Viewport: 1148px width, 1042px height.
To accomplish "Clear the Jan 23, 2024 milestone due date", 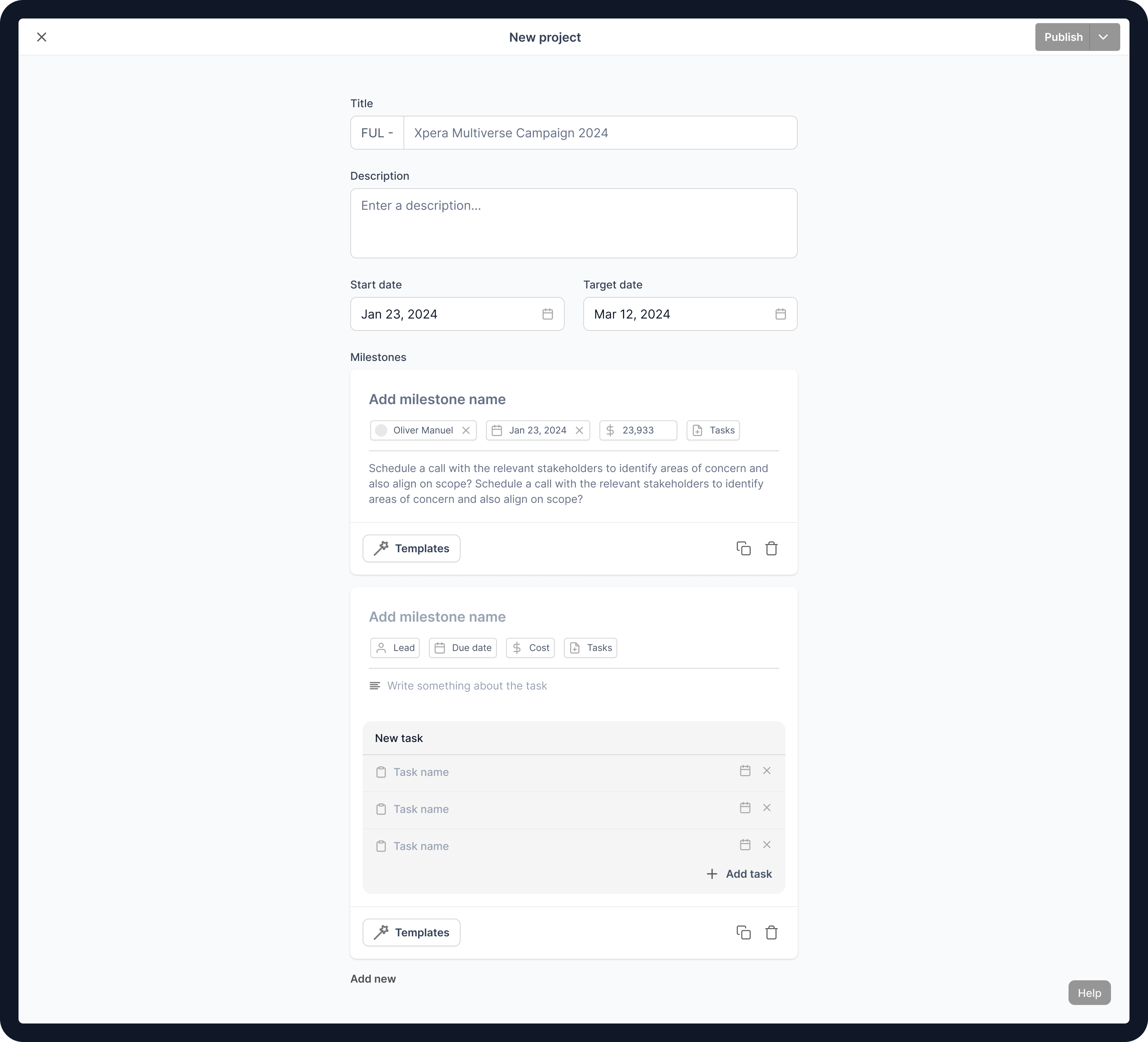I will click(579, 430).
